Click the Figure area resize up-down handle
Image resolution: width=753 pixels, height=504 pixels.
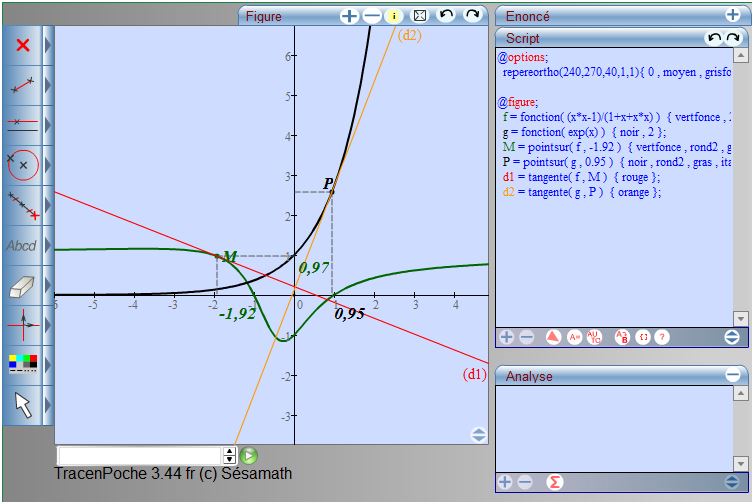tap(479, 435)
